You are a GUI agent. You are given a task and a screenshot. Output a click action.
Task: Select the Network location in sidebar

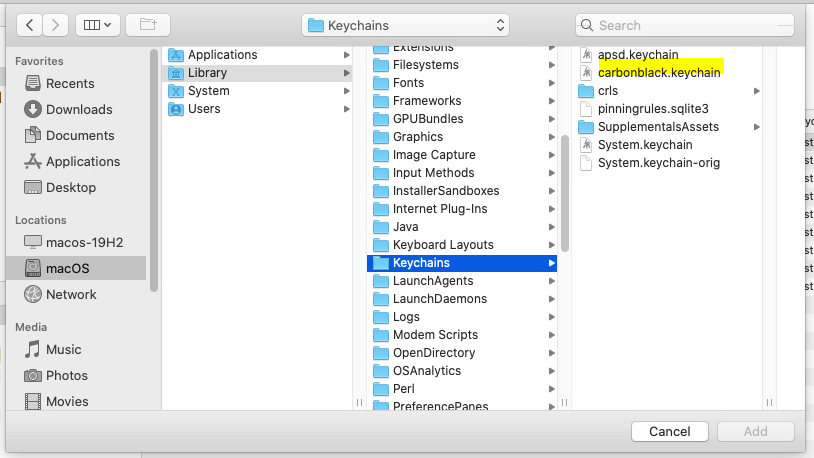click(71, 294)
